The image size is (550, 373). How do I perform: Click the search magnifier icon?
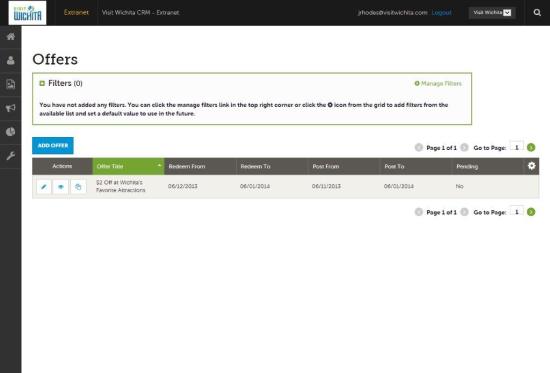click(x=537, y=13)
